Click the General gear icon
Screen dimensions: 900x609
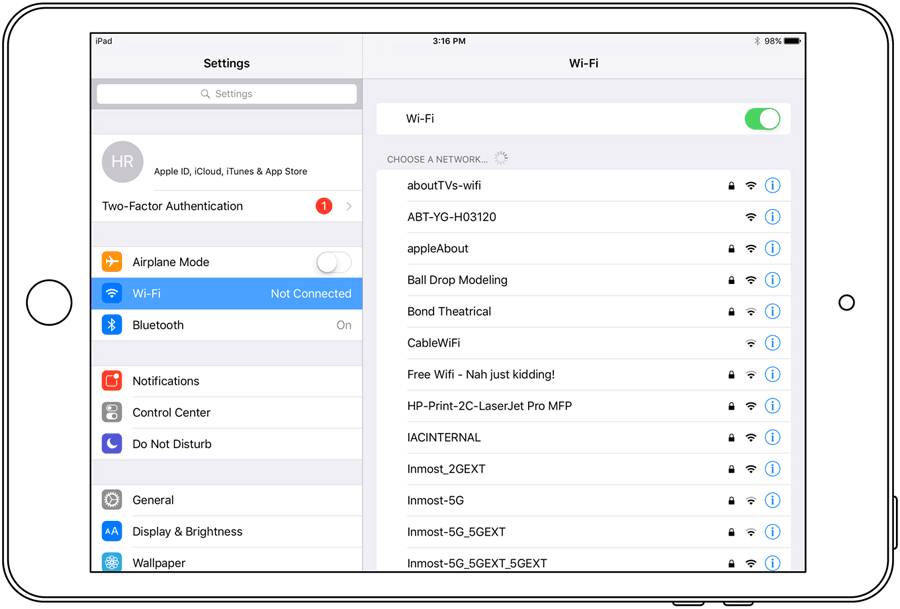pyautogui.click(x=112, y=500)
